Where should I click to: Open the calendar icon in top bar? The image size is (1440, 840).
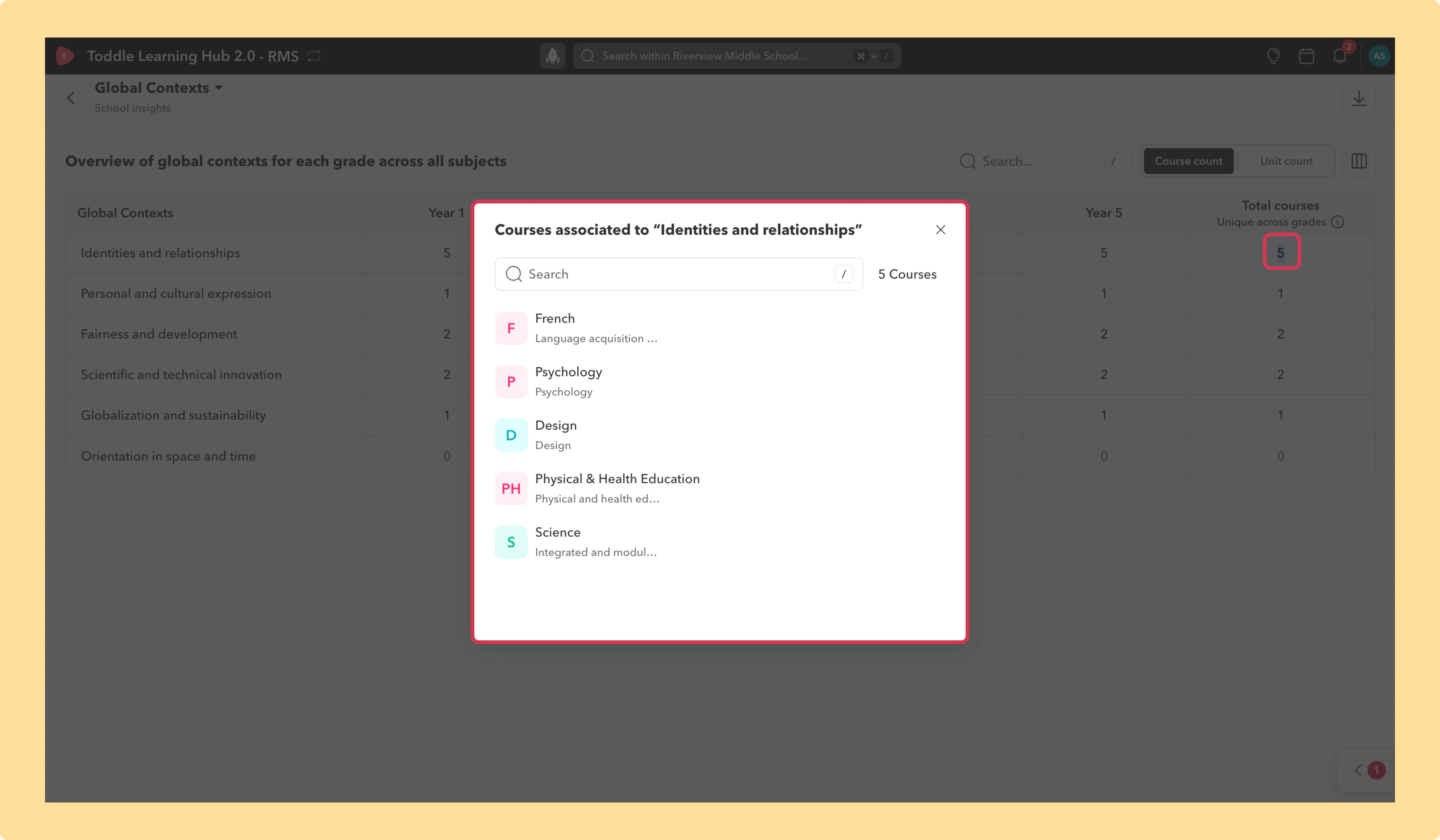pyautogui.click(x=1306, y=56)
